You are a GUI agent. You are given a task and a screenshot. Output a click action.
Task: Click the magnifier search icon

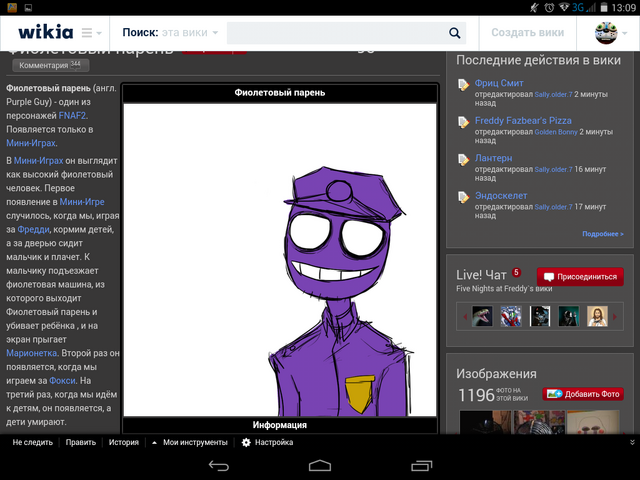[454, 33]
